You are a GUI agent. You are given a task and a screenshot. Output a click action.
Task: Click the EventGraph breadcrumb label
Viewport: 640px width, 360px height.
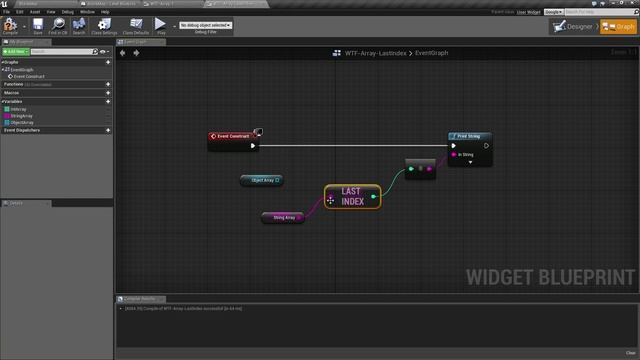431,53
